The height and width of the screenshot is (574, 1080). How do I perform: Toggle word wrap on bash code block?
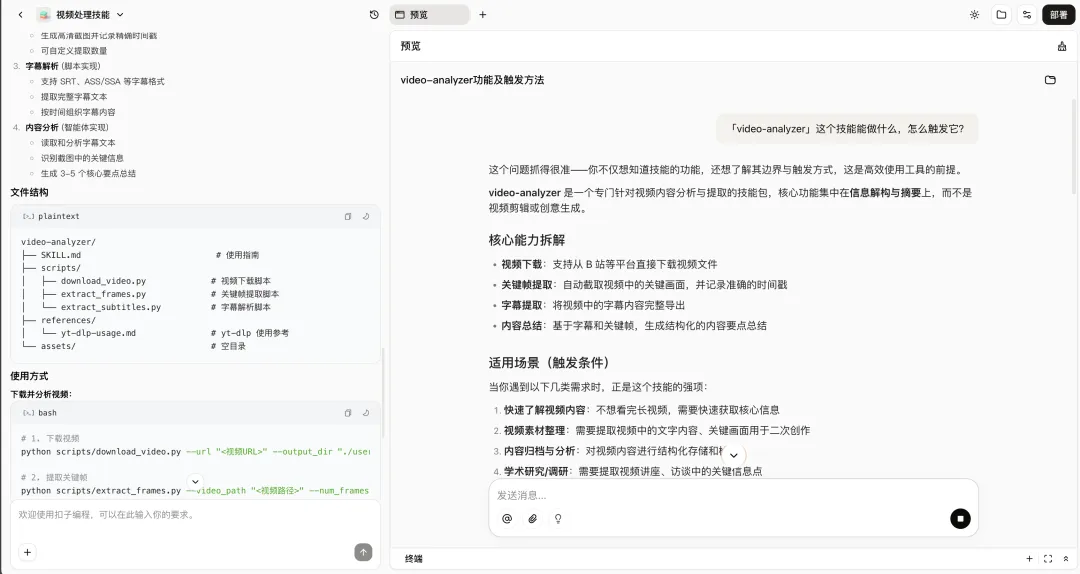click(x=366, y=413)
